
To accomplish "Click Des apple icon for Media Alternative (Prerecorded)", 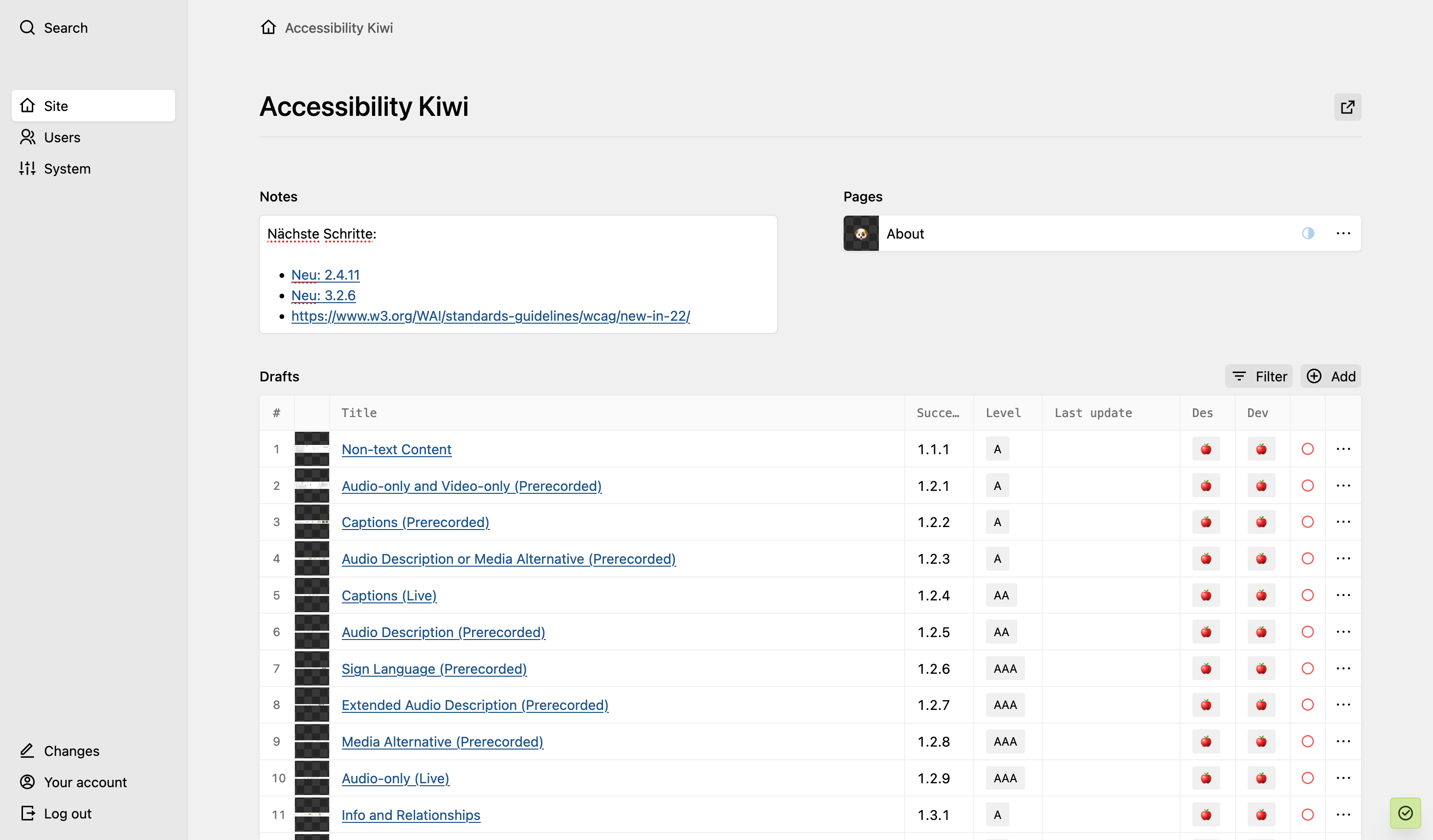I will [x=1206, y=741].
